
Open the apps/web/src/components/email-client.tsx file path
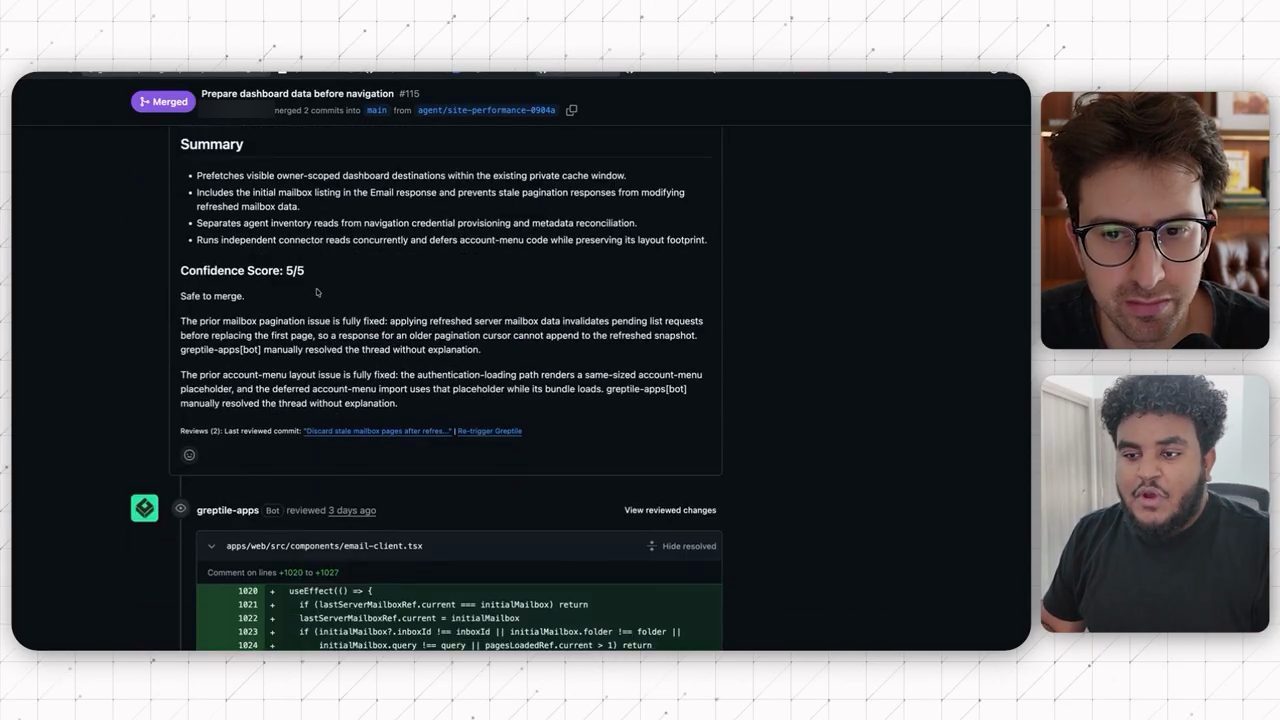point(324,546)
